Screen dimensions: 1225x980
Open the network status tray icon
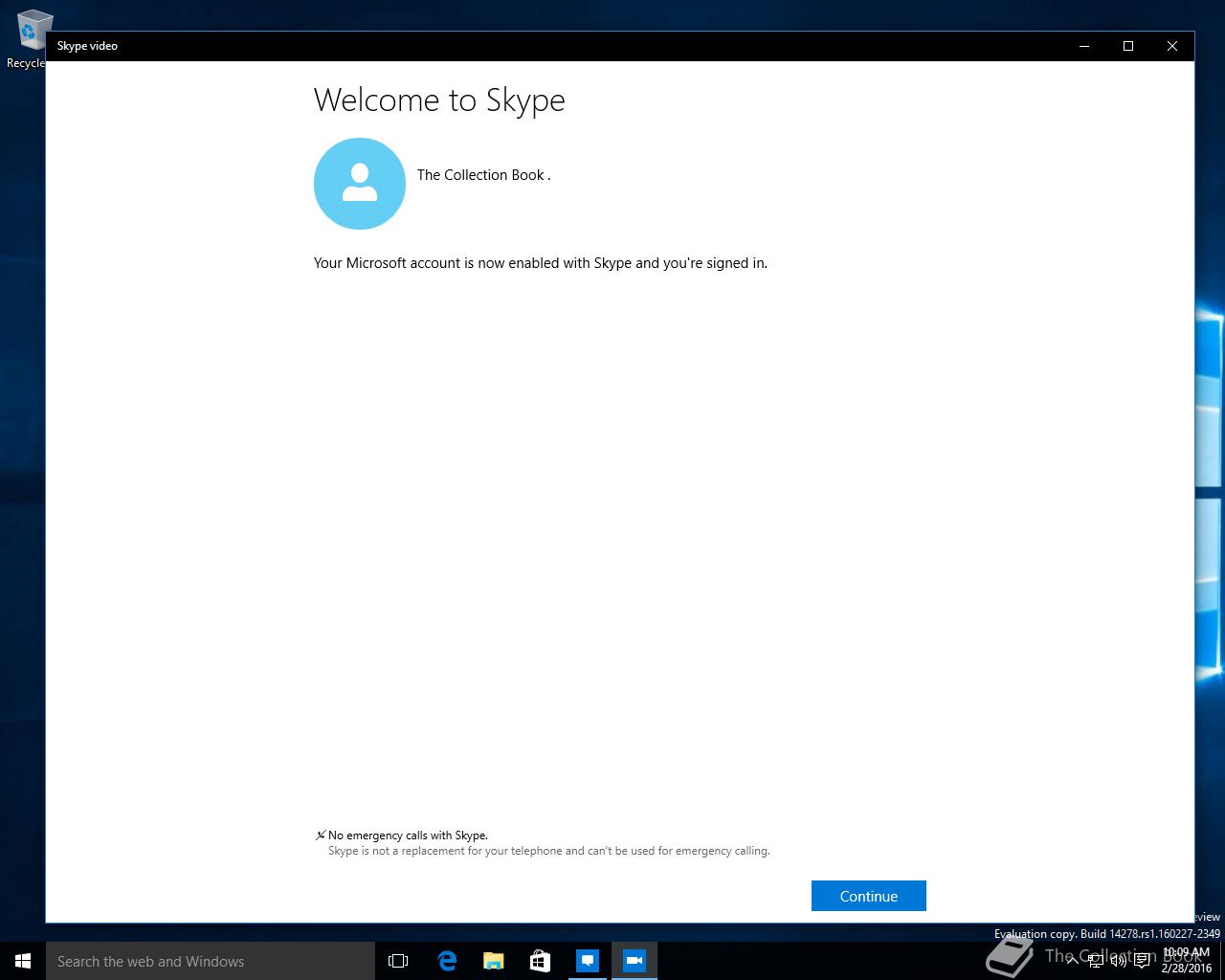point(1095,961)
